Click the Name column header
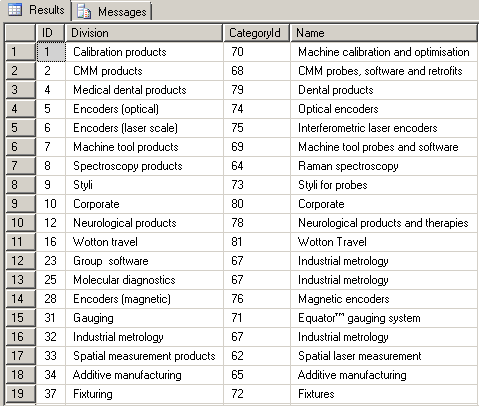 [x=384, y=33]
